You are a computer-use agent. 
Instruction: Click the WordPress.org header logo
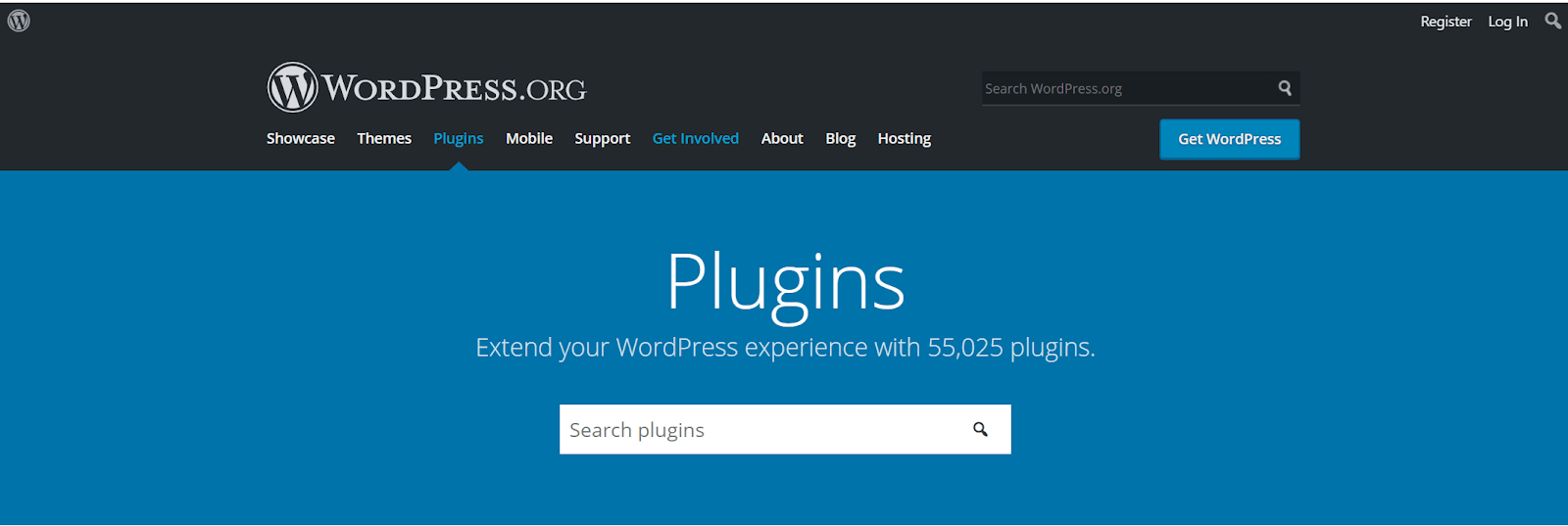point(426,87)
